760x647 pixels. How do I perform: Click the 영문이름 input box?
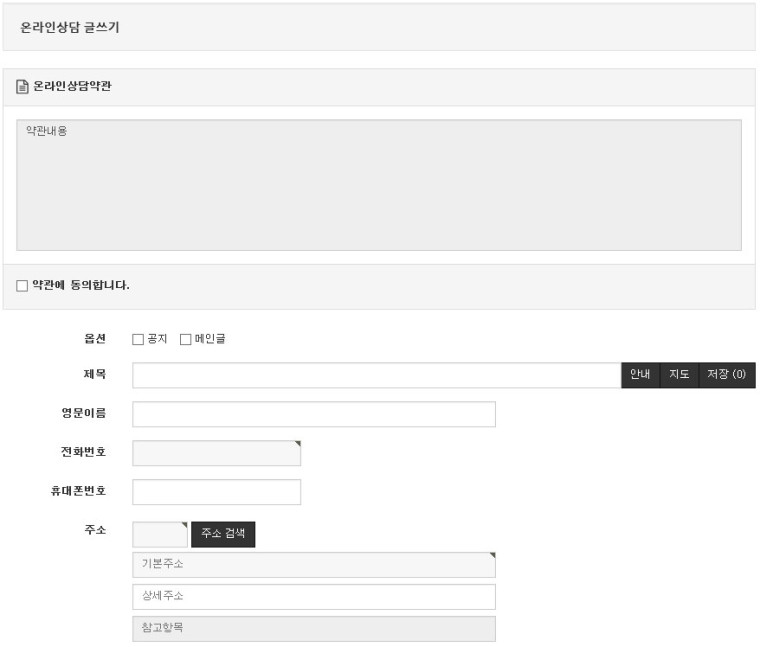[313, 414]
